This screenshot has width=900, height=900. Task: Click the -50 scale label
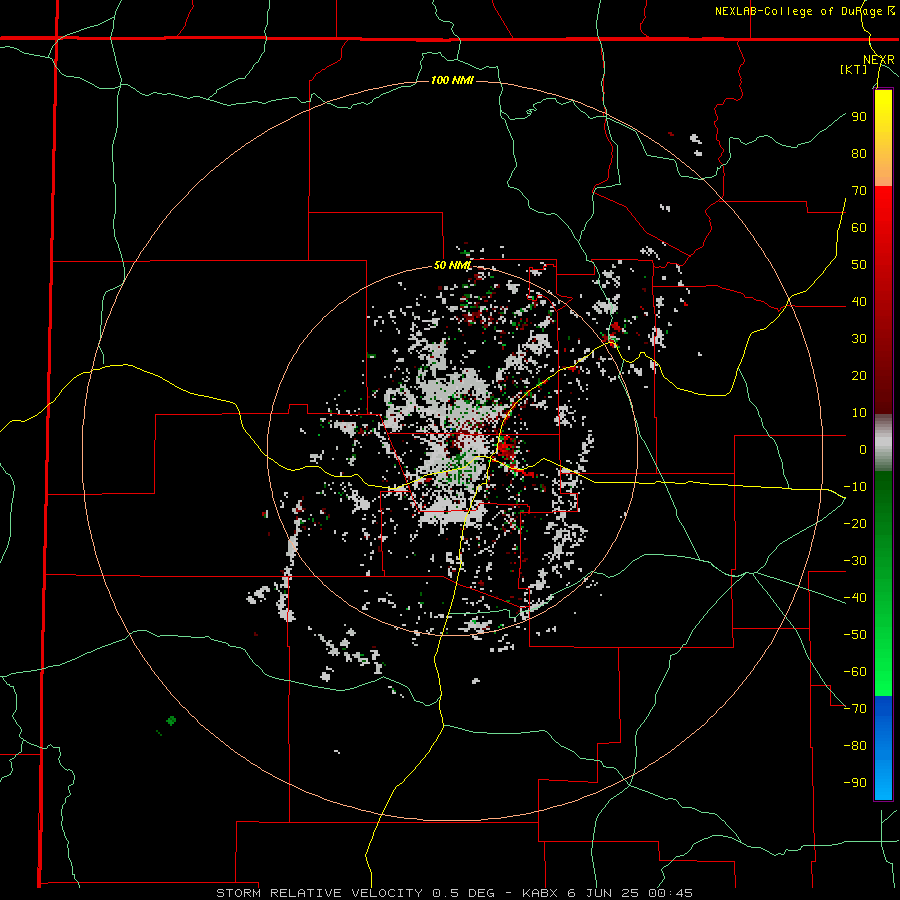855,635
